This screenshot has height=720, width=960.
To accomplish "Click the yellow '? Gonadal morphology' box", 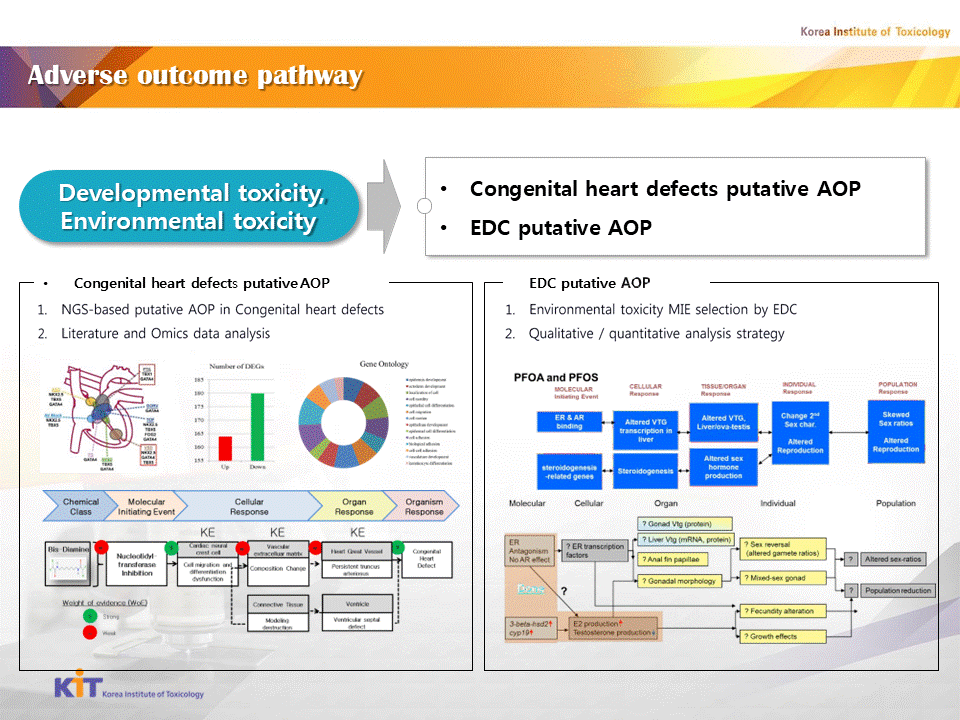I will [679, 580].
